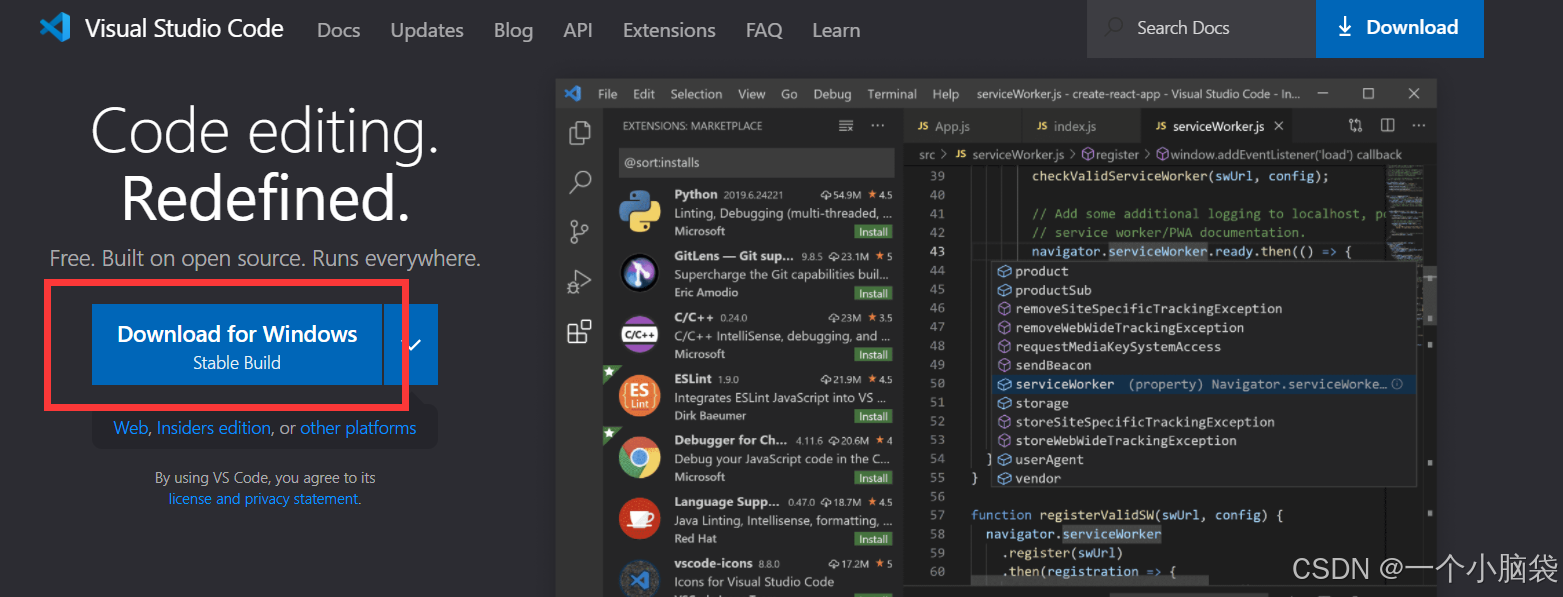Image resolution: width=1563 pixels, height=597 pixels.
Task: Open the Extensions icon in activity bar
Action: pos(579,332)
